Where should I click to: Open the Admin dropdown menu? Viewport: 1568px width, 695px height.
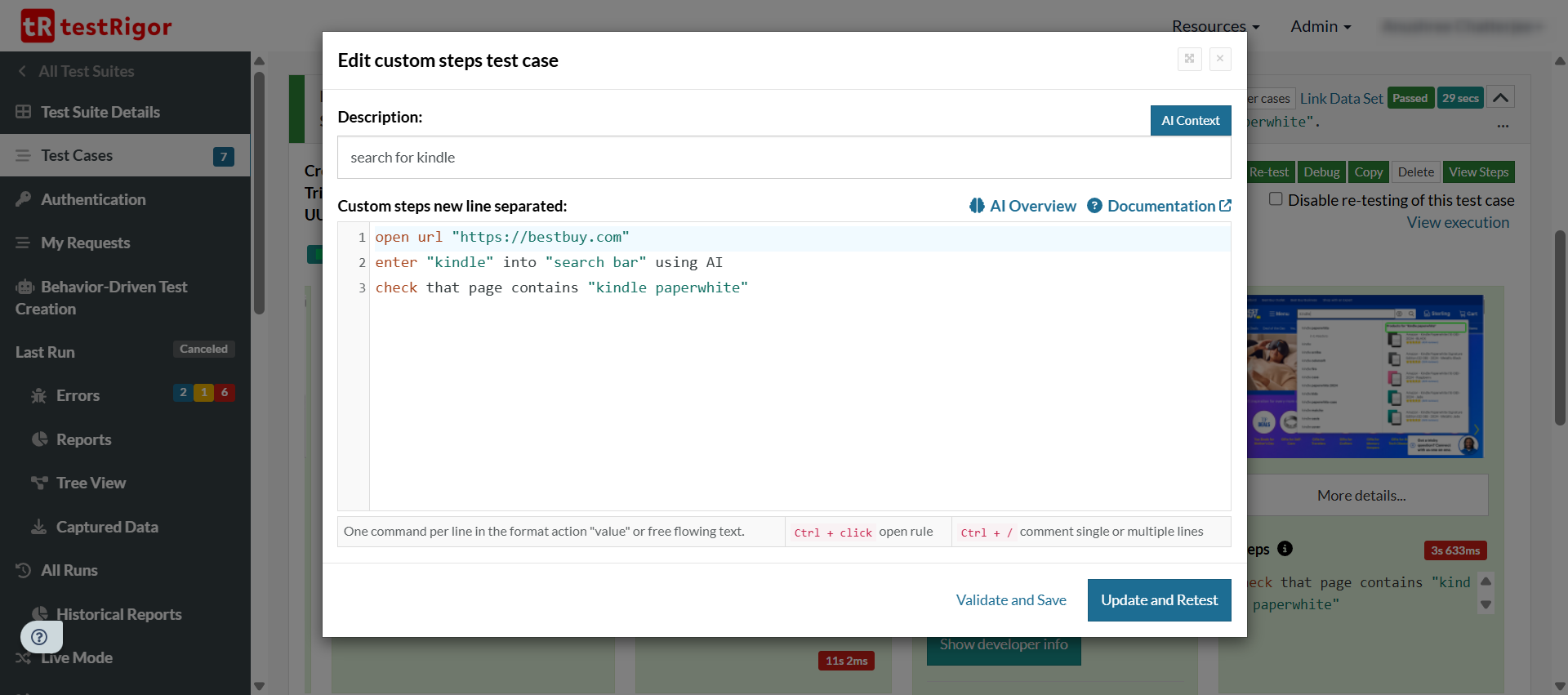[x=1320, y=26]
